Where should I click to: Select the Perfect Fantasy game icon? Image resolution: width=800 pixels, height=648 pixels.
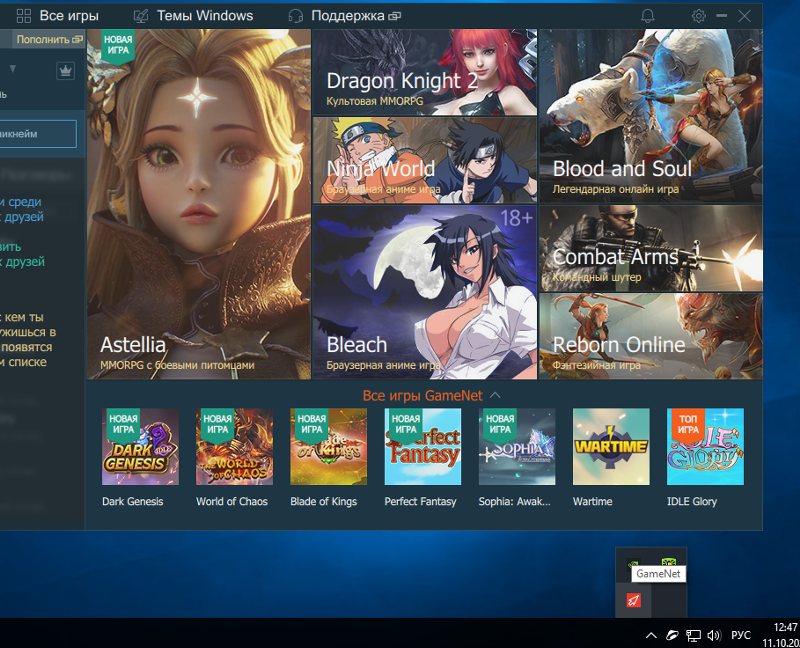pos(422,446)
